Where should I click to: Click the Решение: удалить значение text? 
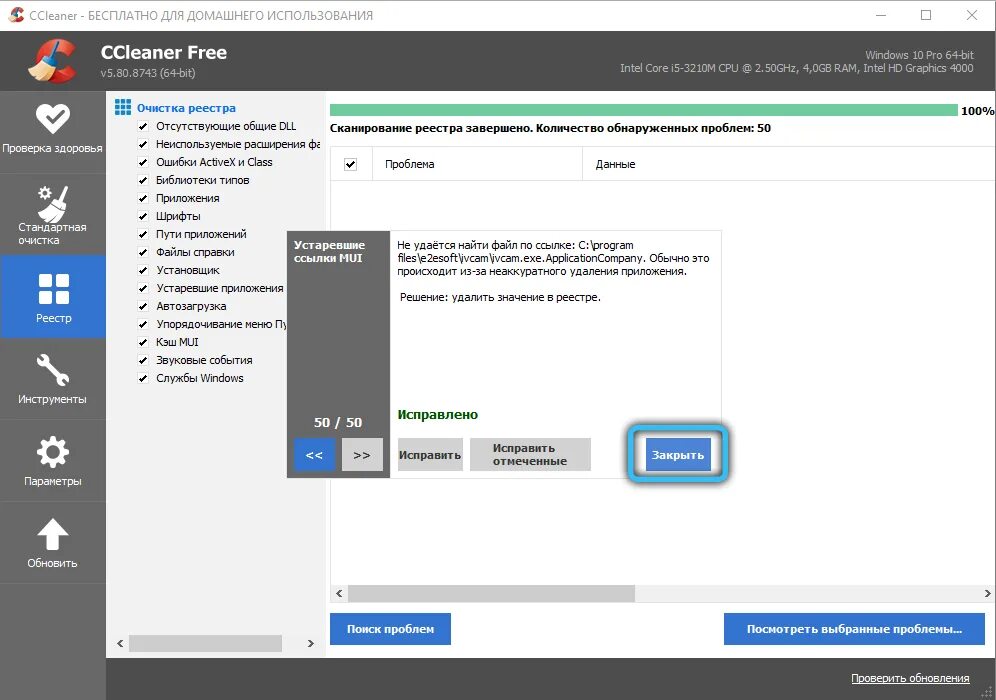500,297
